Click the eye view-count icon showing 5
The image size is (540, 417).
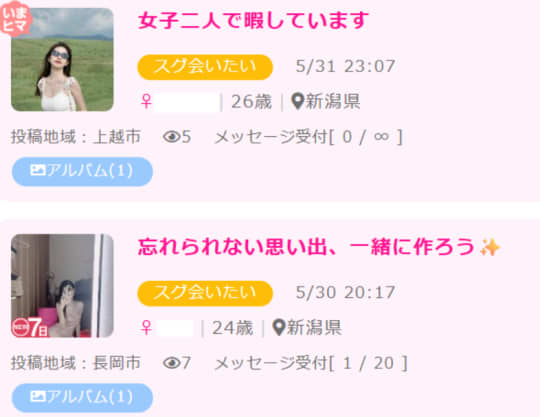tap(172, 137)
